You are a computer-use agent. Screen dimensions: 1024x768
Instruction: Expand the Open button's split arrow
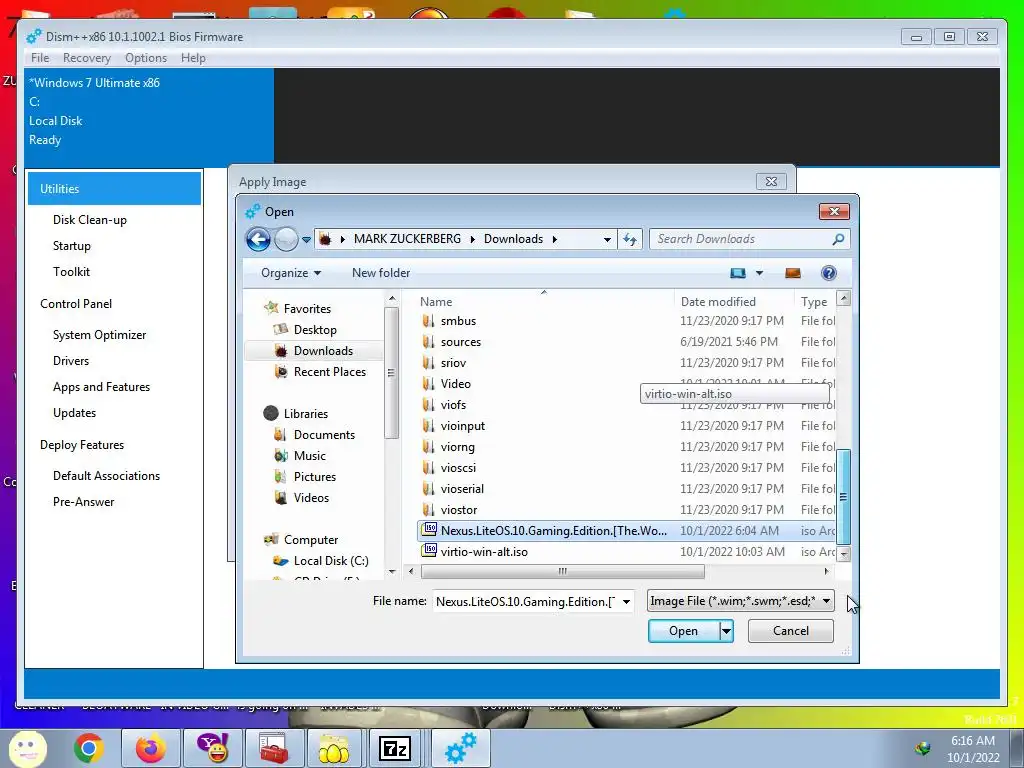pos(726,631)
